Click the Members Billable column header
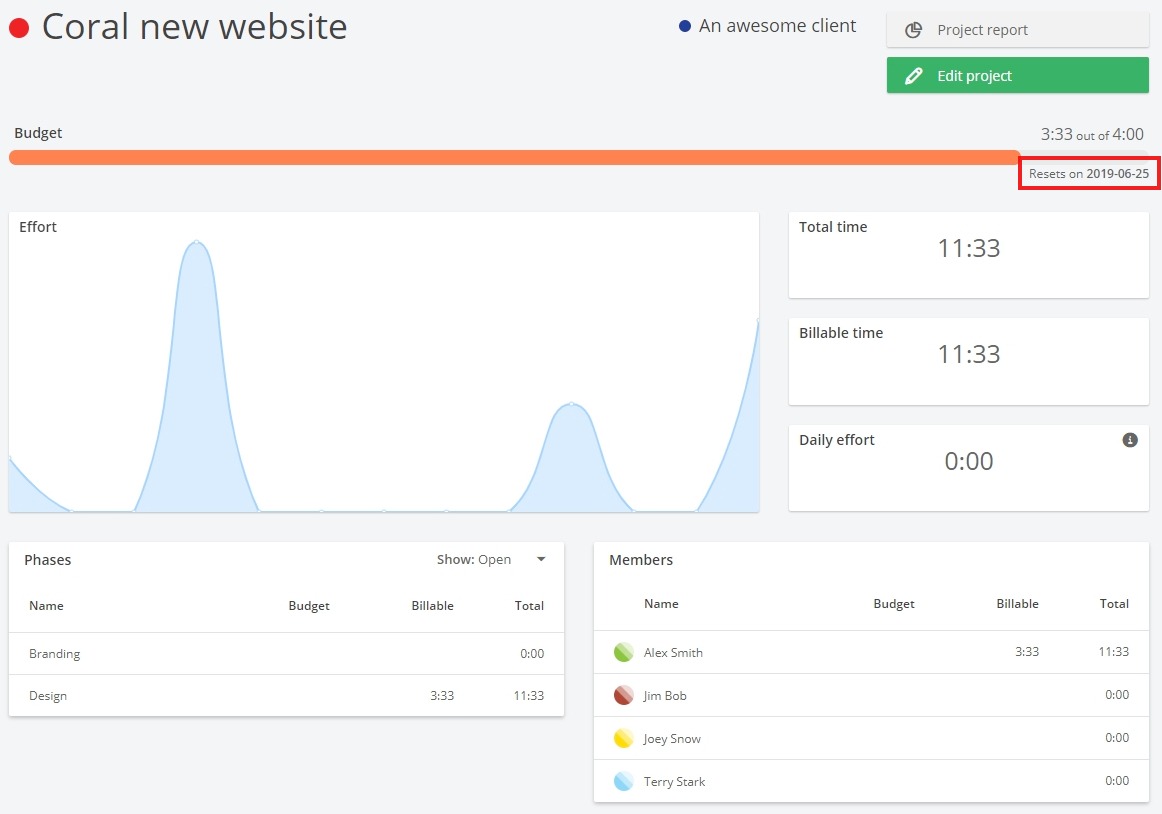 [x=1017, y=603]
